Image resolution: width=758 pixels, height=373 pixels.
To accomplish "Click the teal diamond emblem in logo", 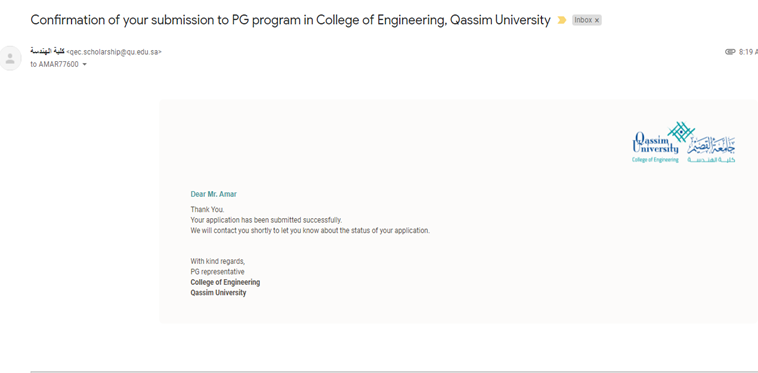I will (681, 131).
